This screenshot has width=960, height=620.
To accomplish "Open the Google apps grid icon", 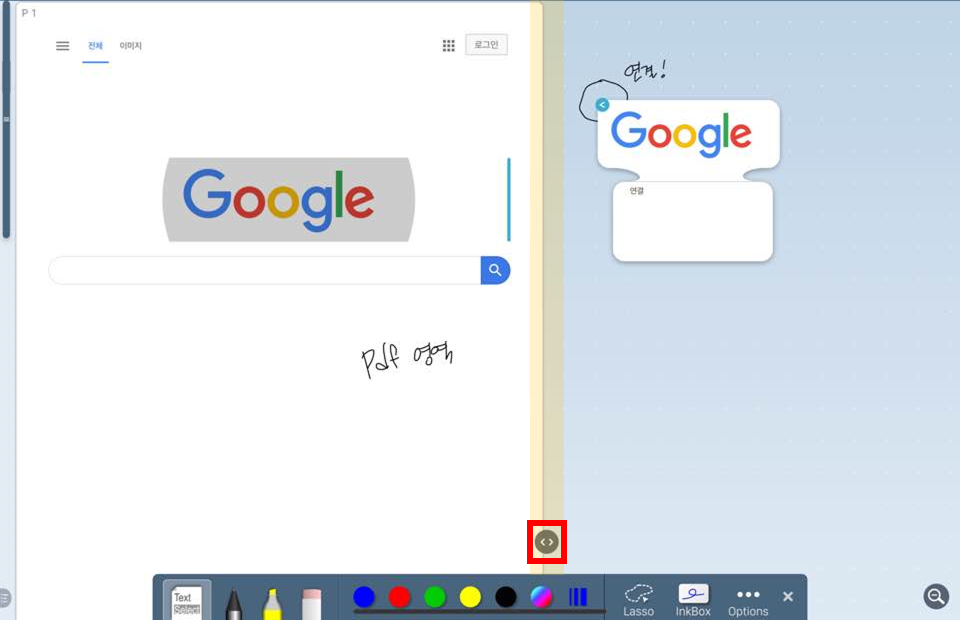I will 449,45.
